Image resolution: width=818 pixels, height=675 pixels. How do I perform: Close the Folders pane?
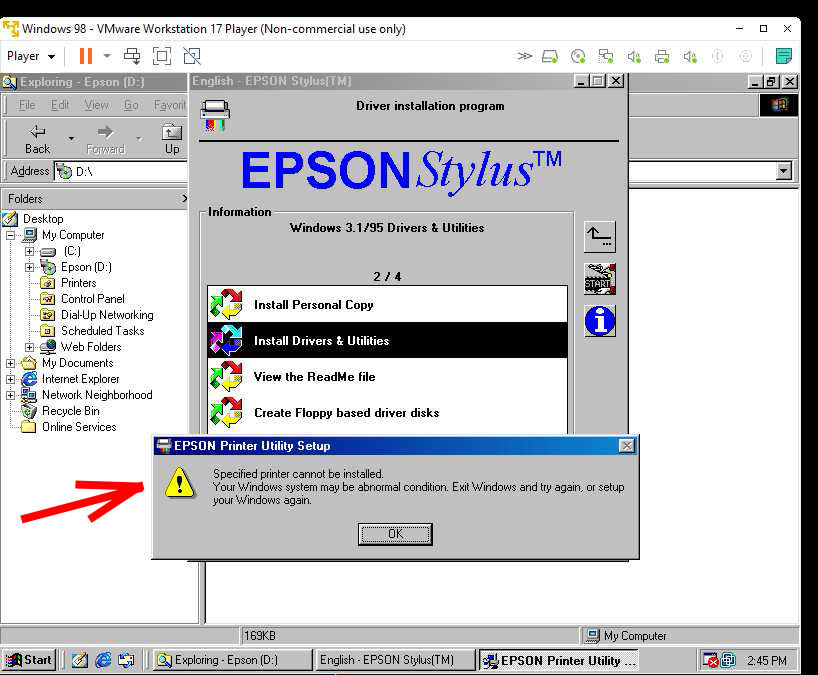[x=184, y=198]
